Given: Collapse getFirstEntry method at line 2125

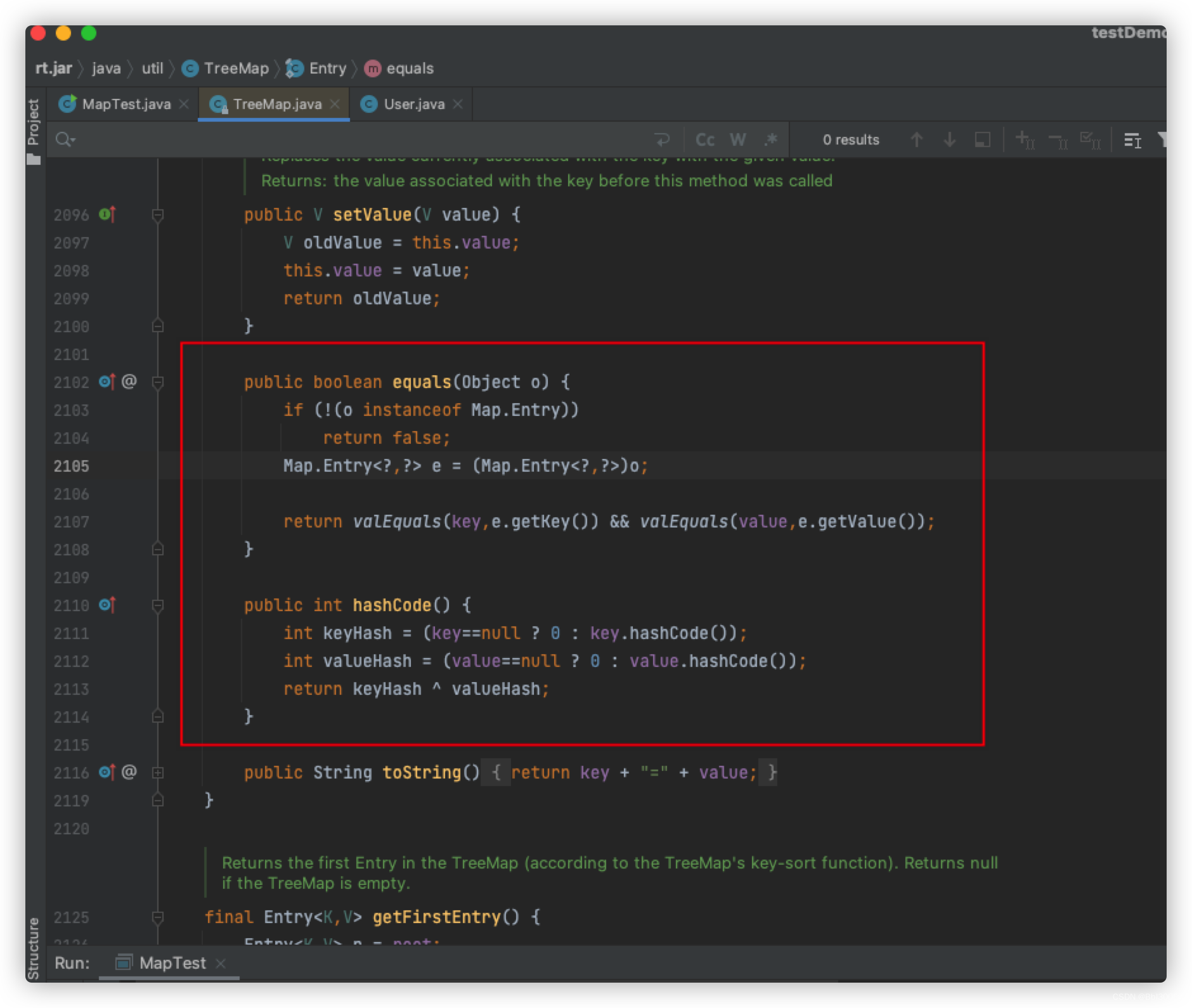Looking at the screenshot, I should (x=158, y=917).
